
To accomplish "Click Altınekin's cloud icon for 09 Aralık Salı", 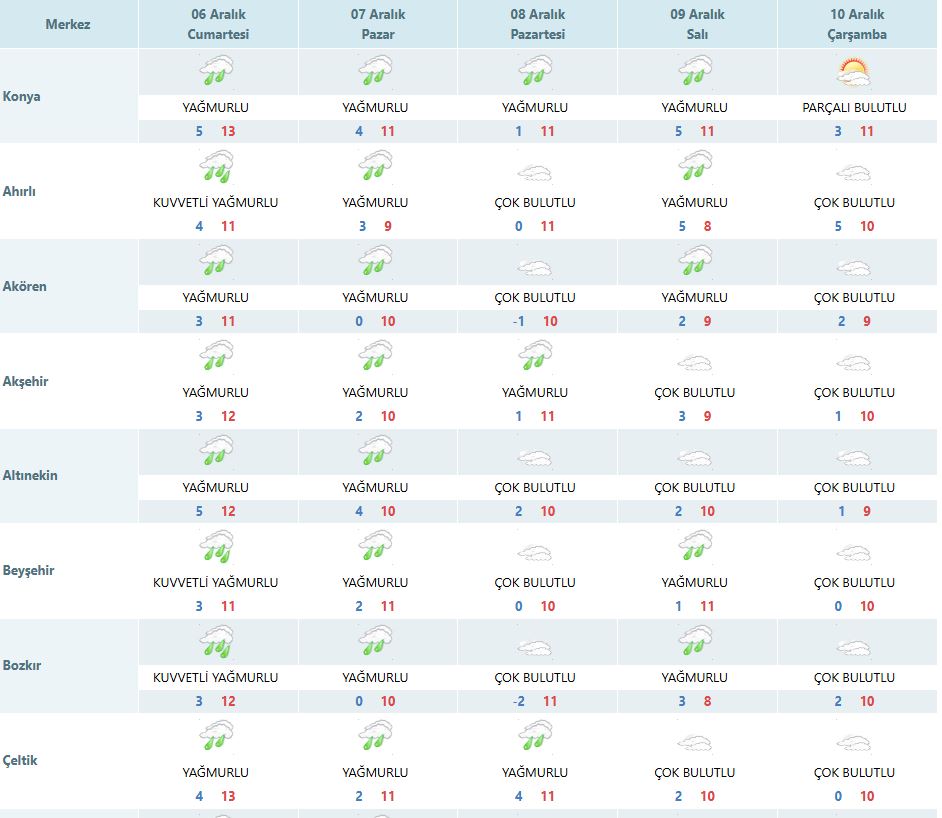I will click(695, 458).
